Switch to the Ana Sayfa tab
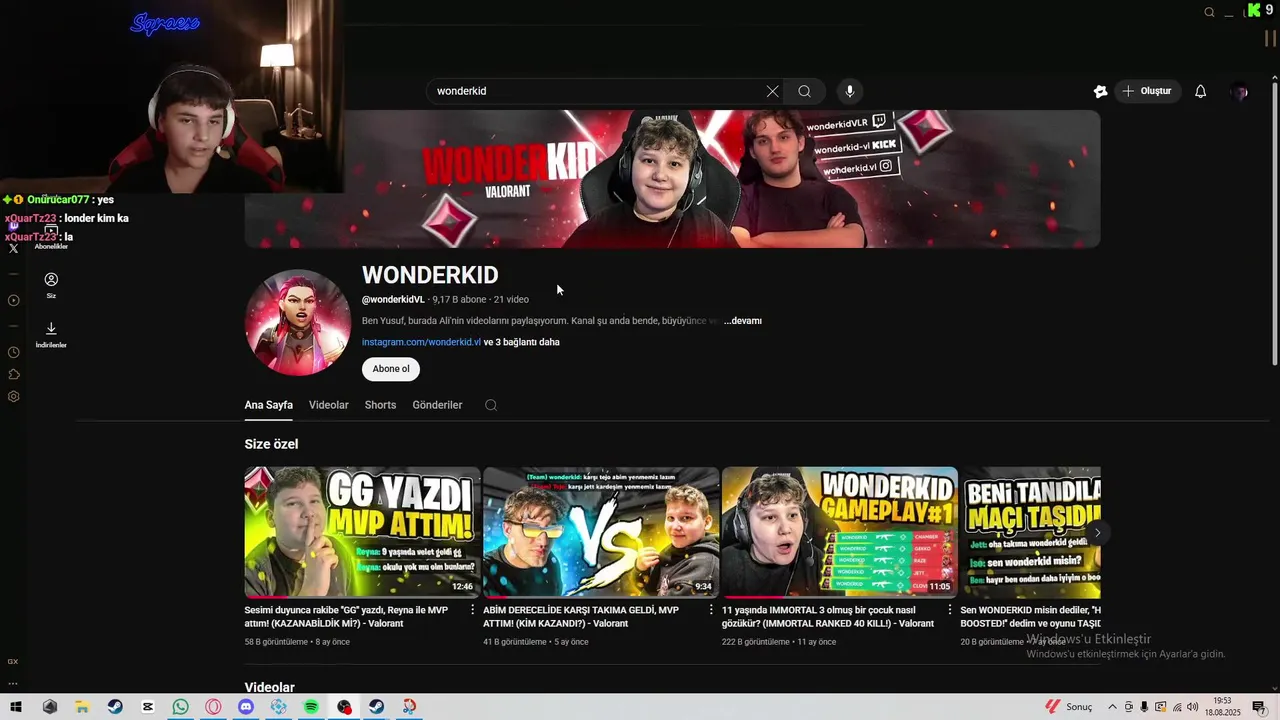1280x720 pixels. (268, 405)
